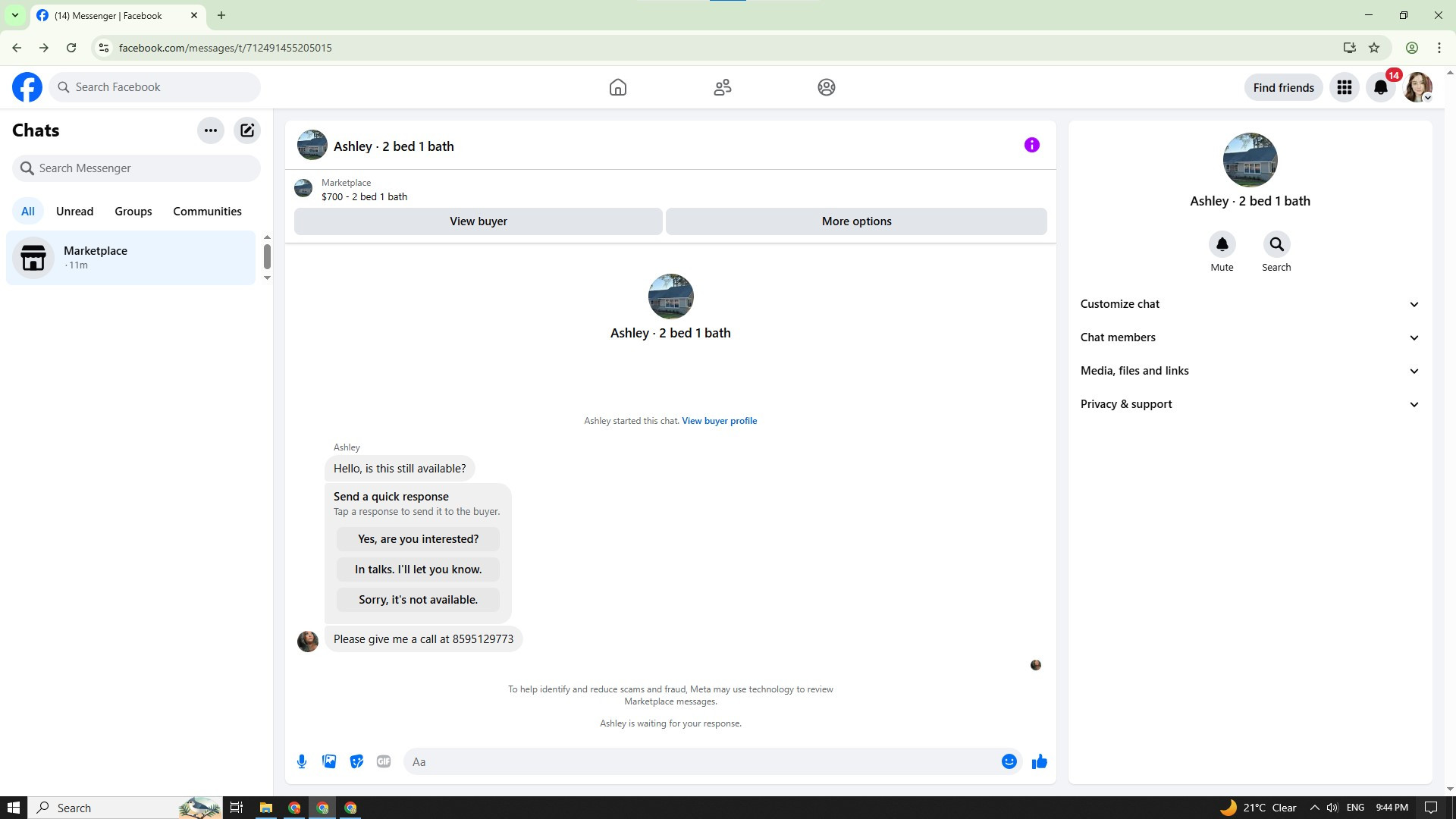
Task: Choose an emoji with the smiley icon
Action: point(1009,761)
